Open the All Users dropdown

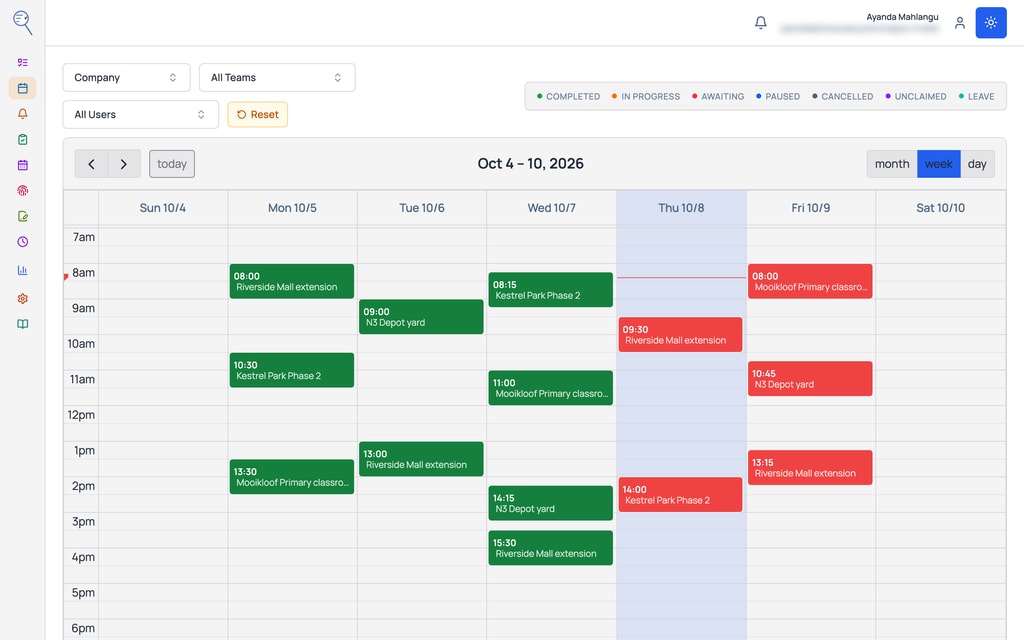[x=140, y=114]
